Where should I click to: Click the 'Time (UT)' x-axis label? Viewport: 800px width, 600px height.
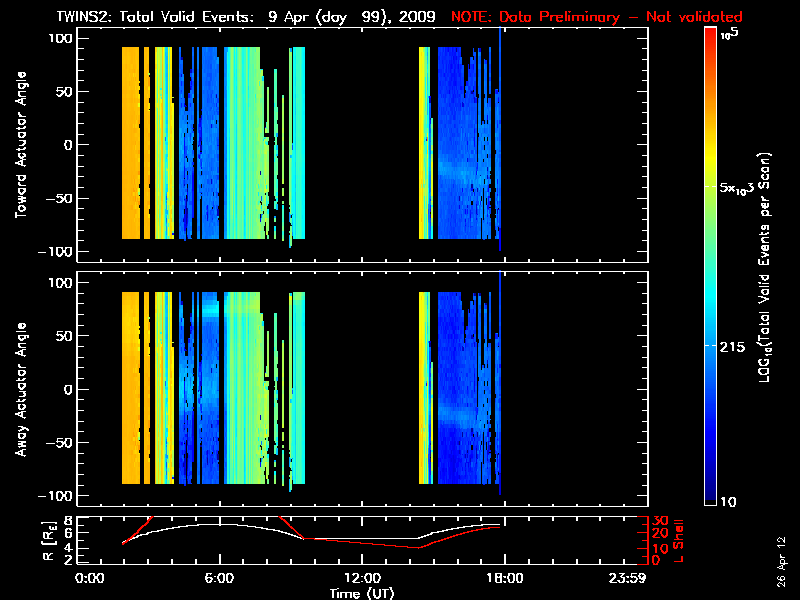tap(362, 593)
